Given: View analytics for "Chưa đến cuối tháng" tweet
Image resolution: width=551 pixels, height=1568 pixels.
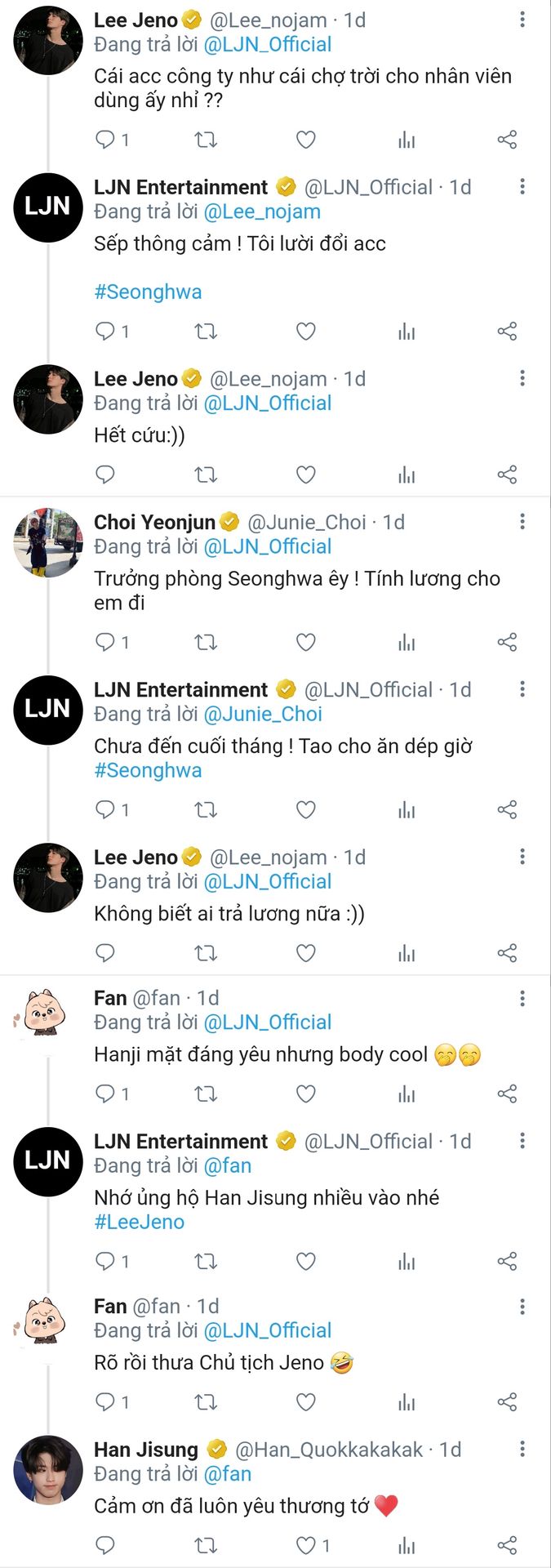Looking at the screenshot, I should (x=407, y=810).
